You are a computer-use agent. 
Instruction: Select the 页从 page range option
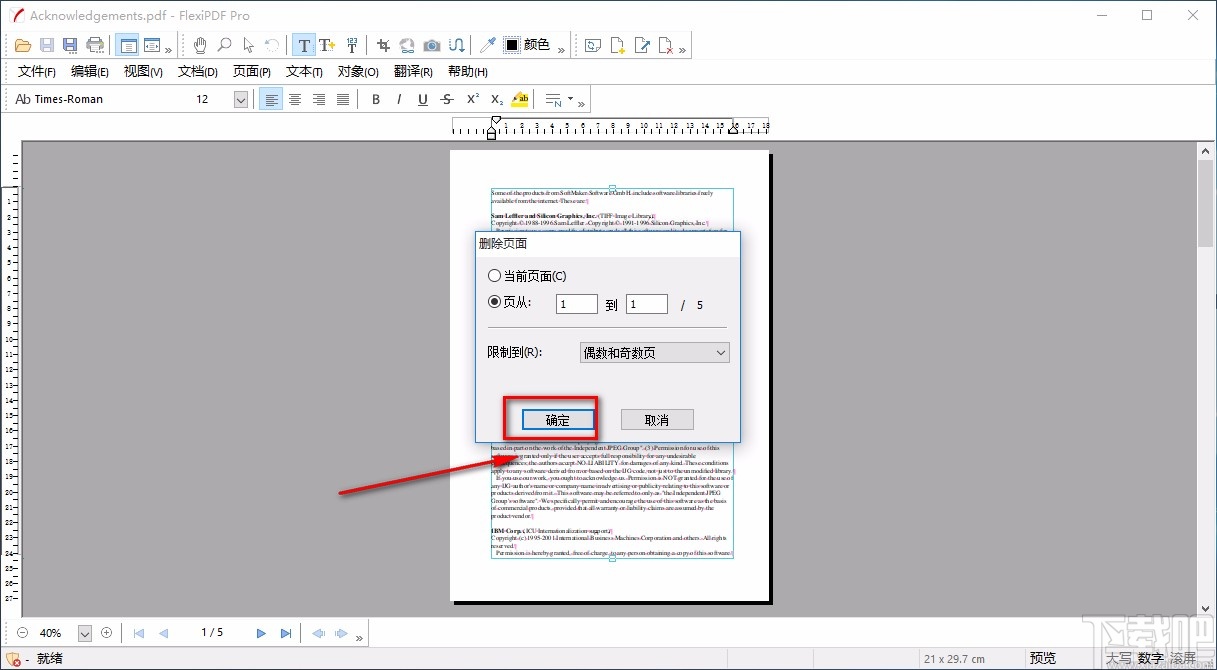tap(495, 304)
